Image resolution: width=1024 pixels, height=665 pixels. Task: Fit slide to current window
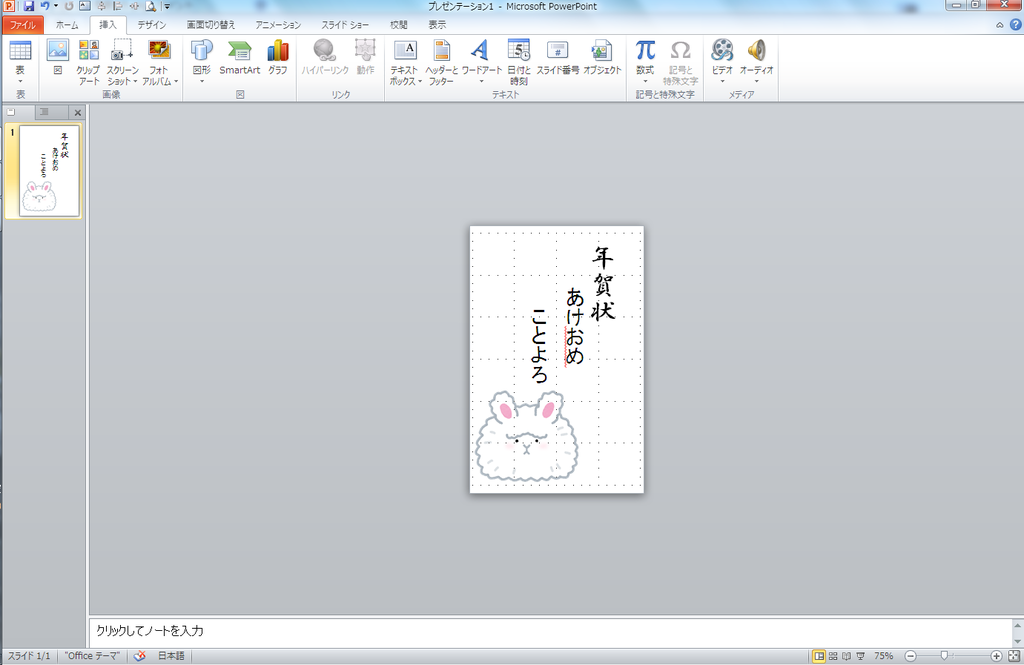1014,656
